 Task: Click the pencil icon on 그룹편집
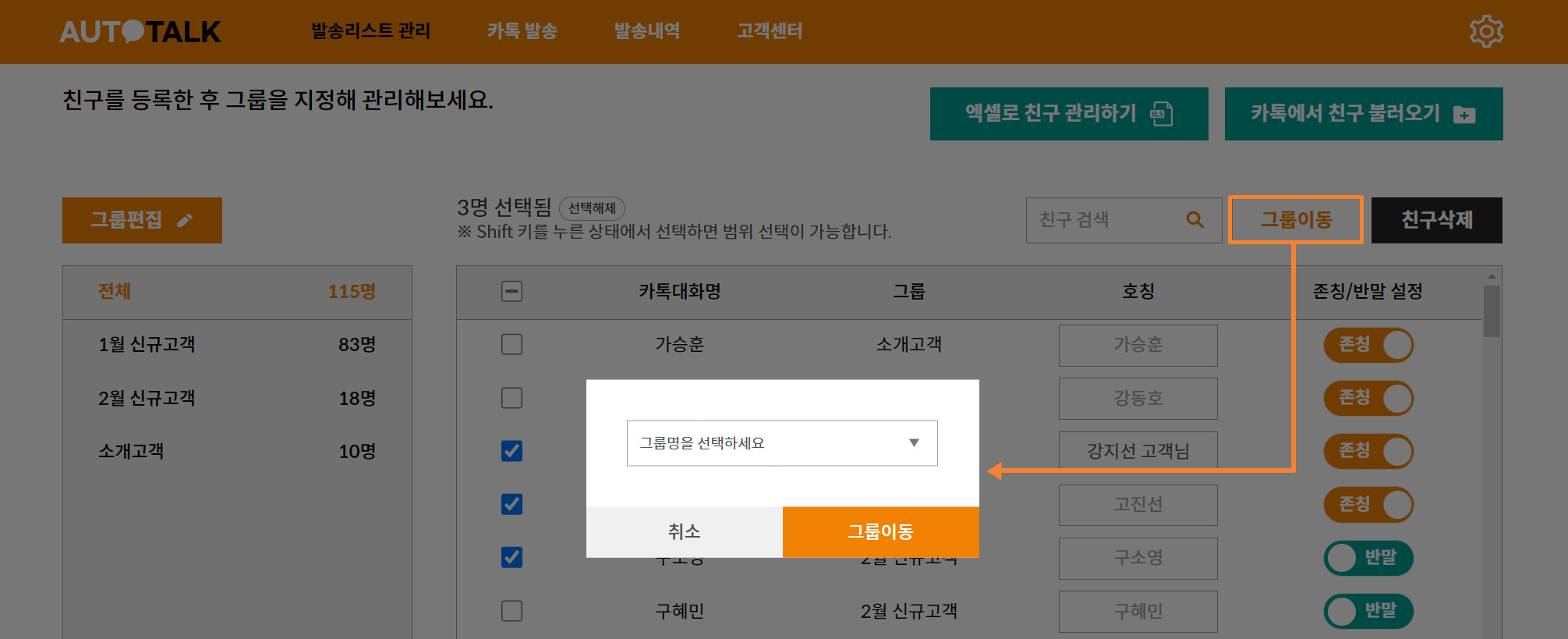click(x=185, y=220)
